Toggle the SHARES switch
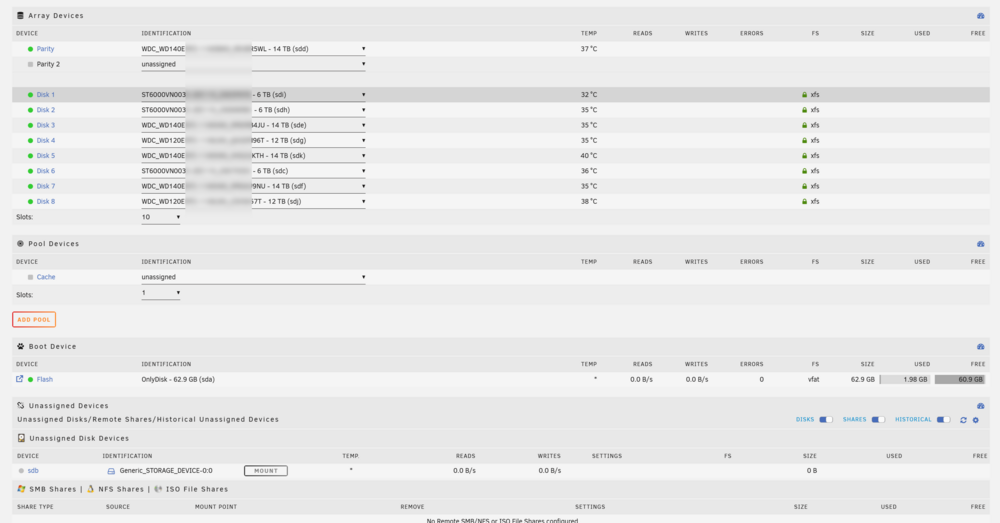Image resolution: width=1000 pixels, height=523 pixels. 878,420
